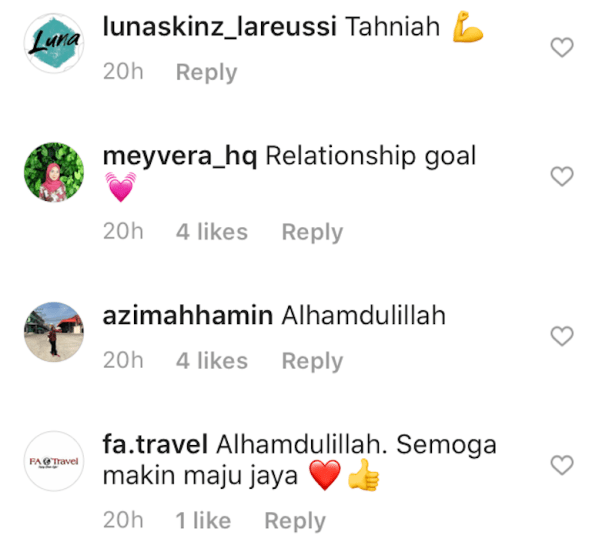The width and height of the screenshot is (616, 542).
Task: Open FA Travel logo avatar
Action: (x=54, y=461)
